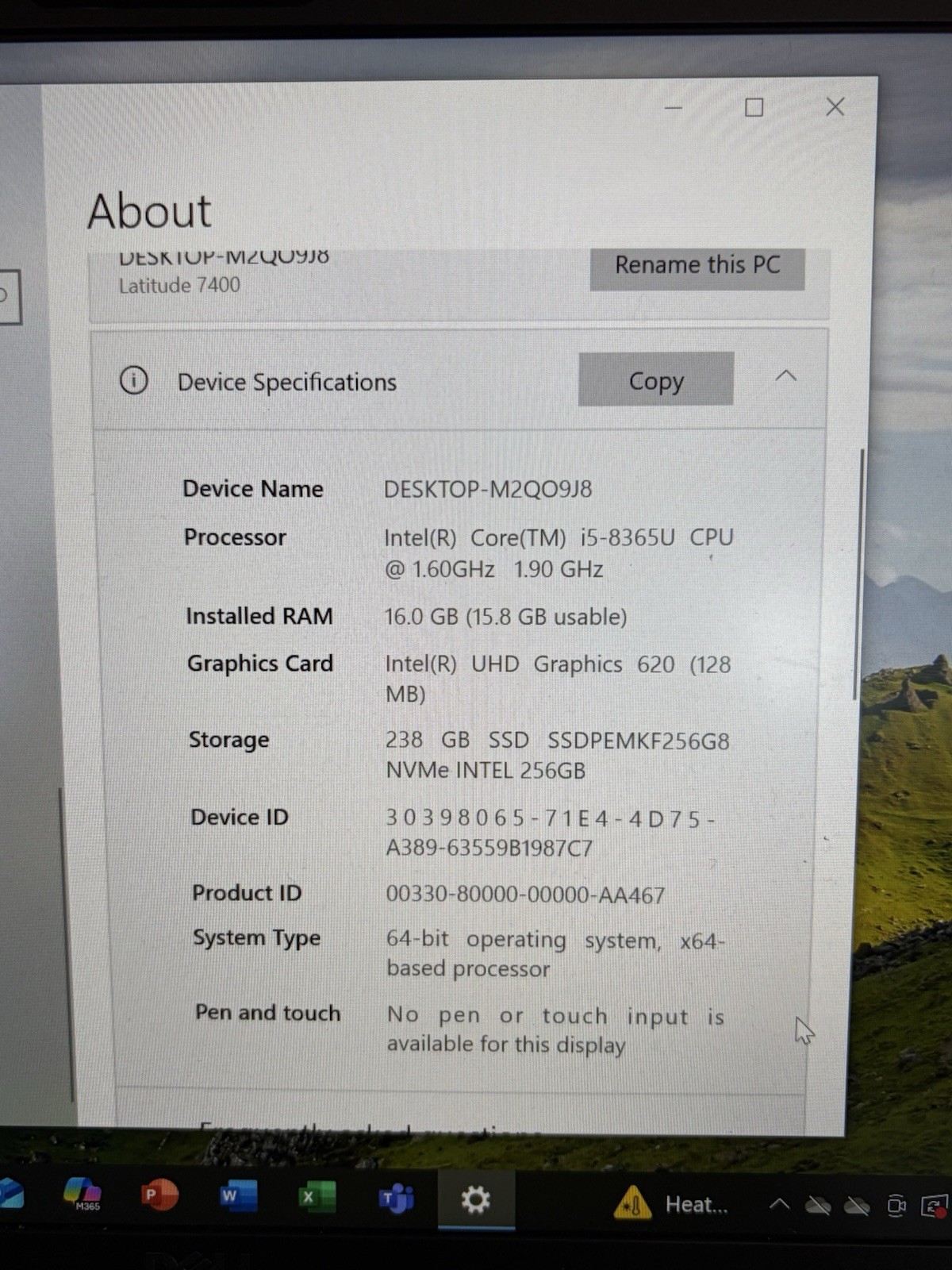
Task: Open Microsoft 365 Copilot from taskbar
Action: (83, 1194)
